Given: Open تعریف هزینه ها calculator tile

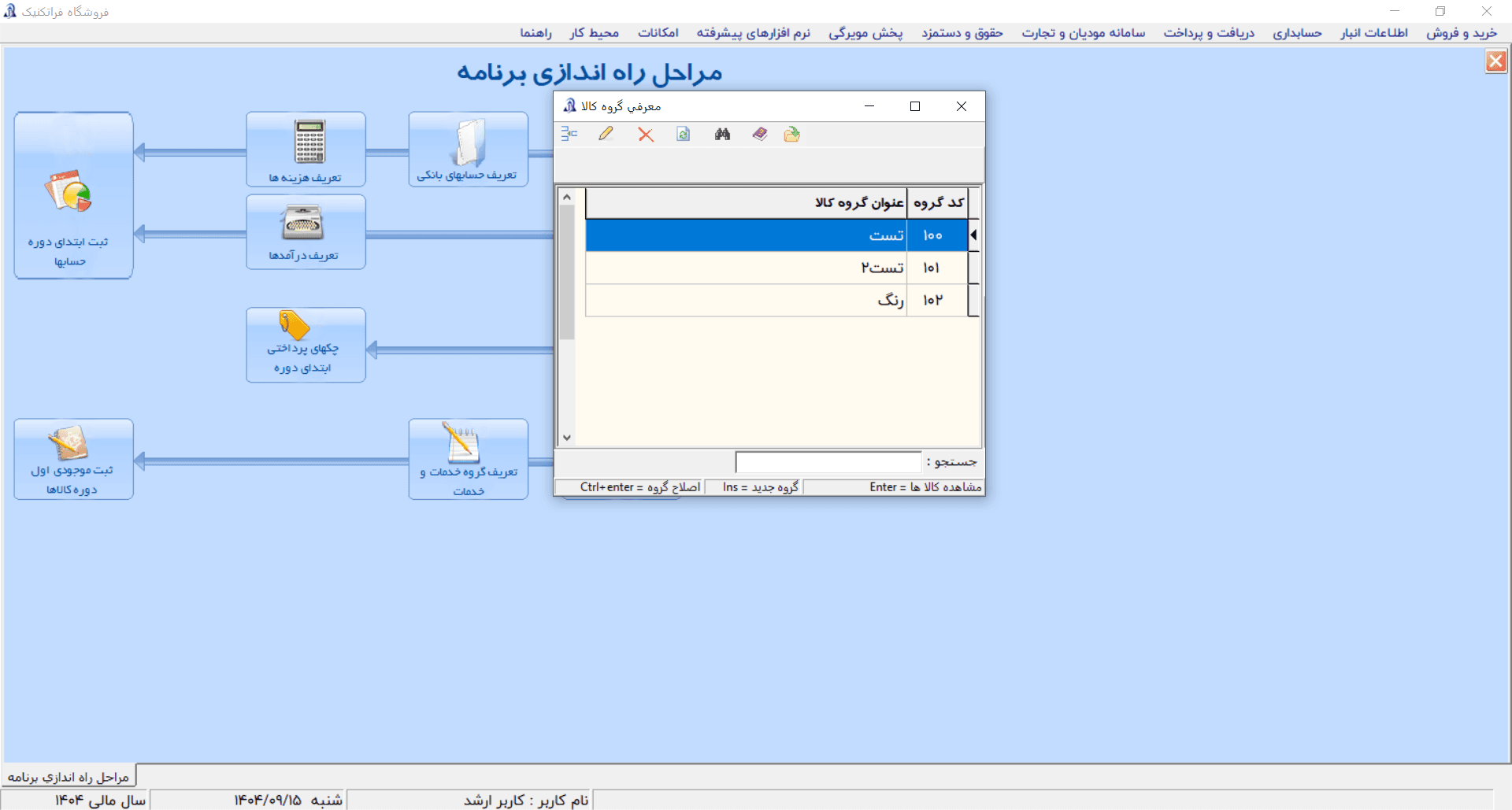Looking at the screenshot, I should point(306,150).
